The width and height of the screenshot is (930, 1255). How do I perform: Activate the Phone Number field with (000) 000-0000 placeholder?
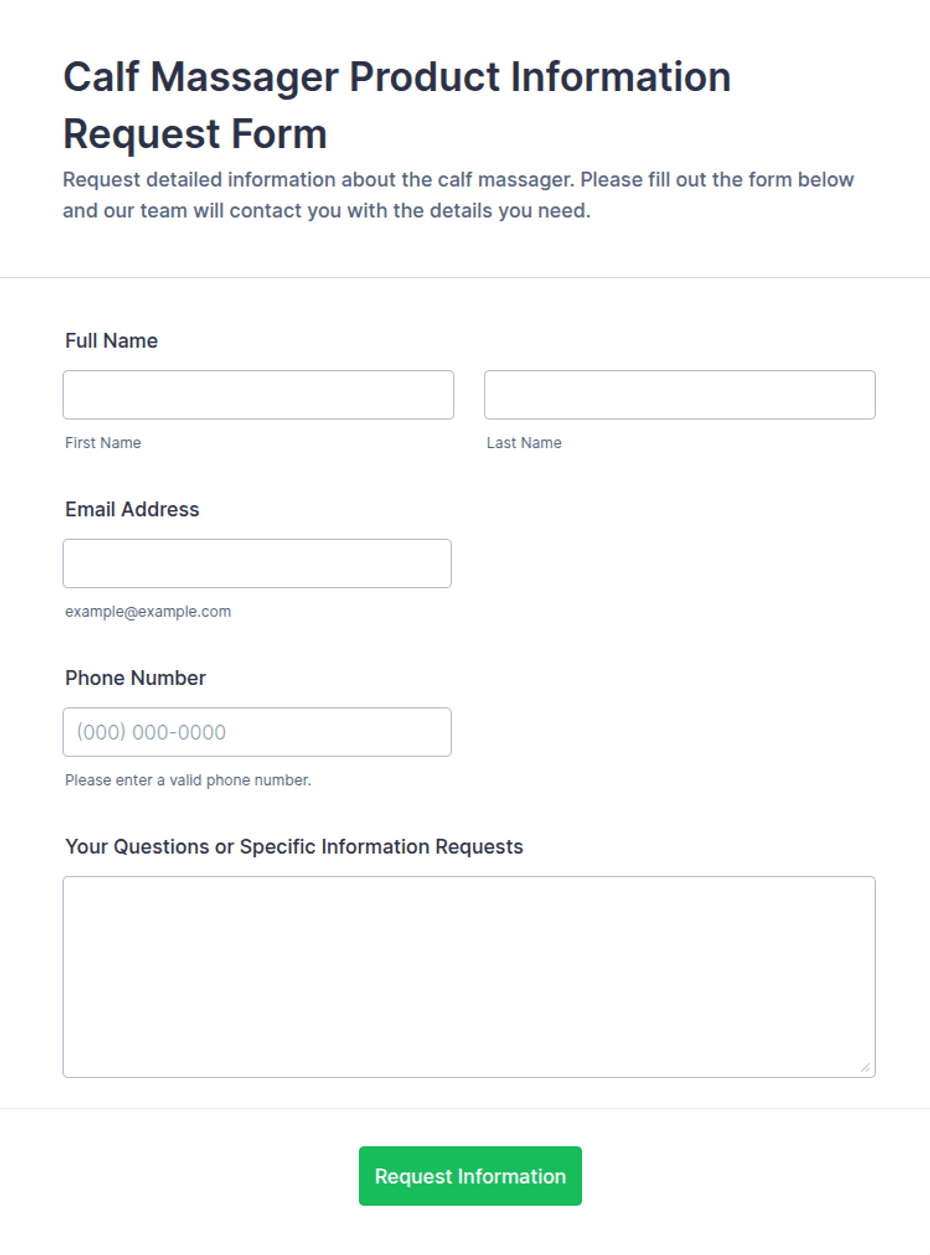click(x=257, y=732)
